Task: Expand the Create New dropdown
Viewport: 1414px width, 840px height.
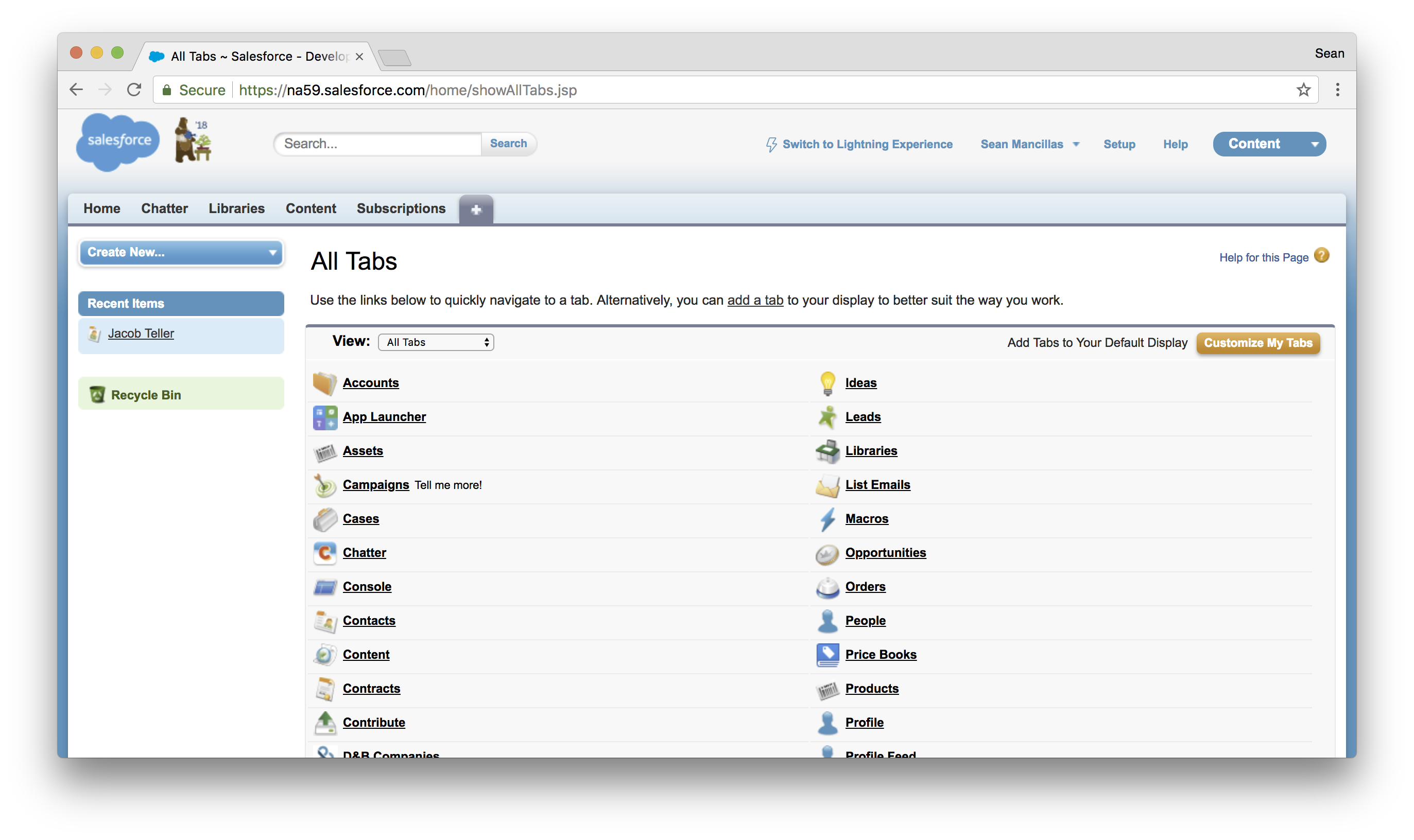Action: click(181, 252)
